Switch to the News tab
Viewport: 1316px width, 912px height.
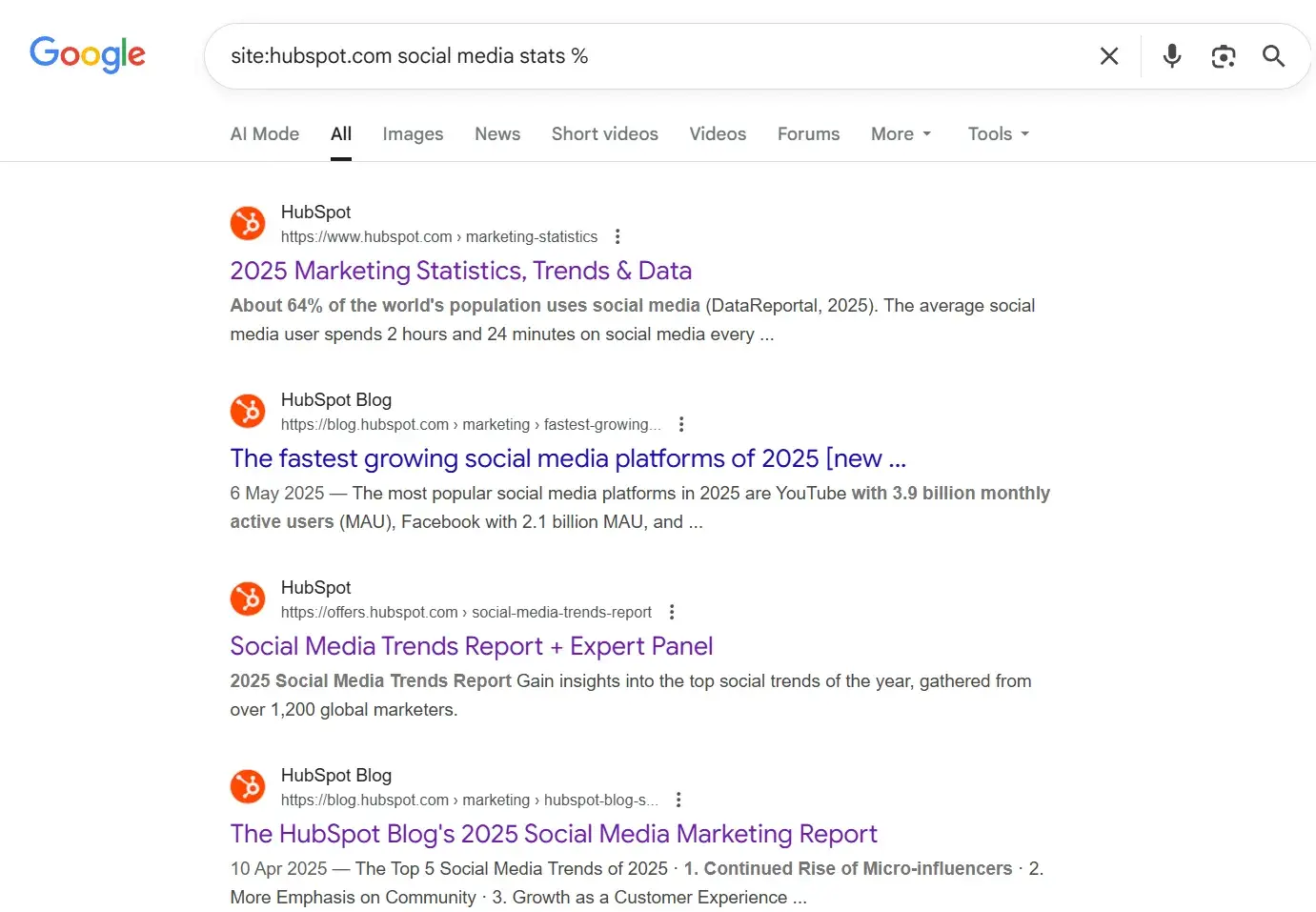(x=497, y=133)
